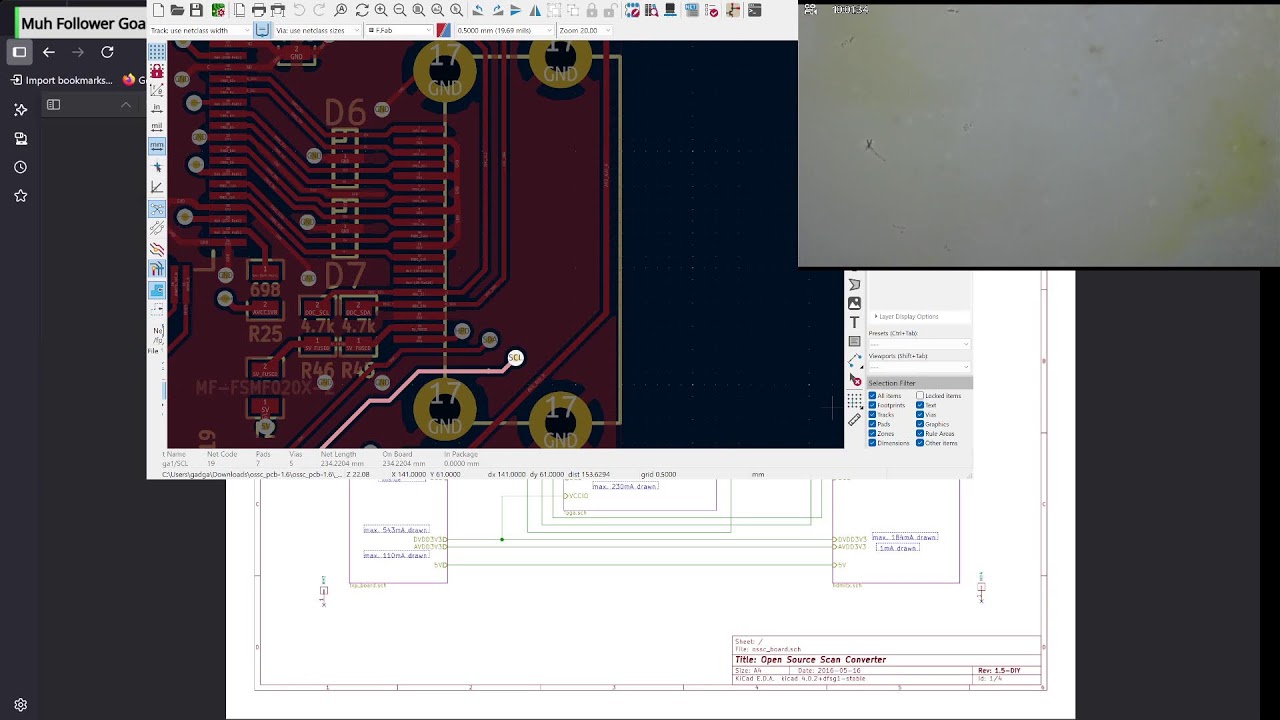Select the Measure ruler tool

click(x=854, y=420)
